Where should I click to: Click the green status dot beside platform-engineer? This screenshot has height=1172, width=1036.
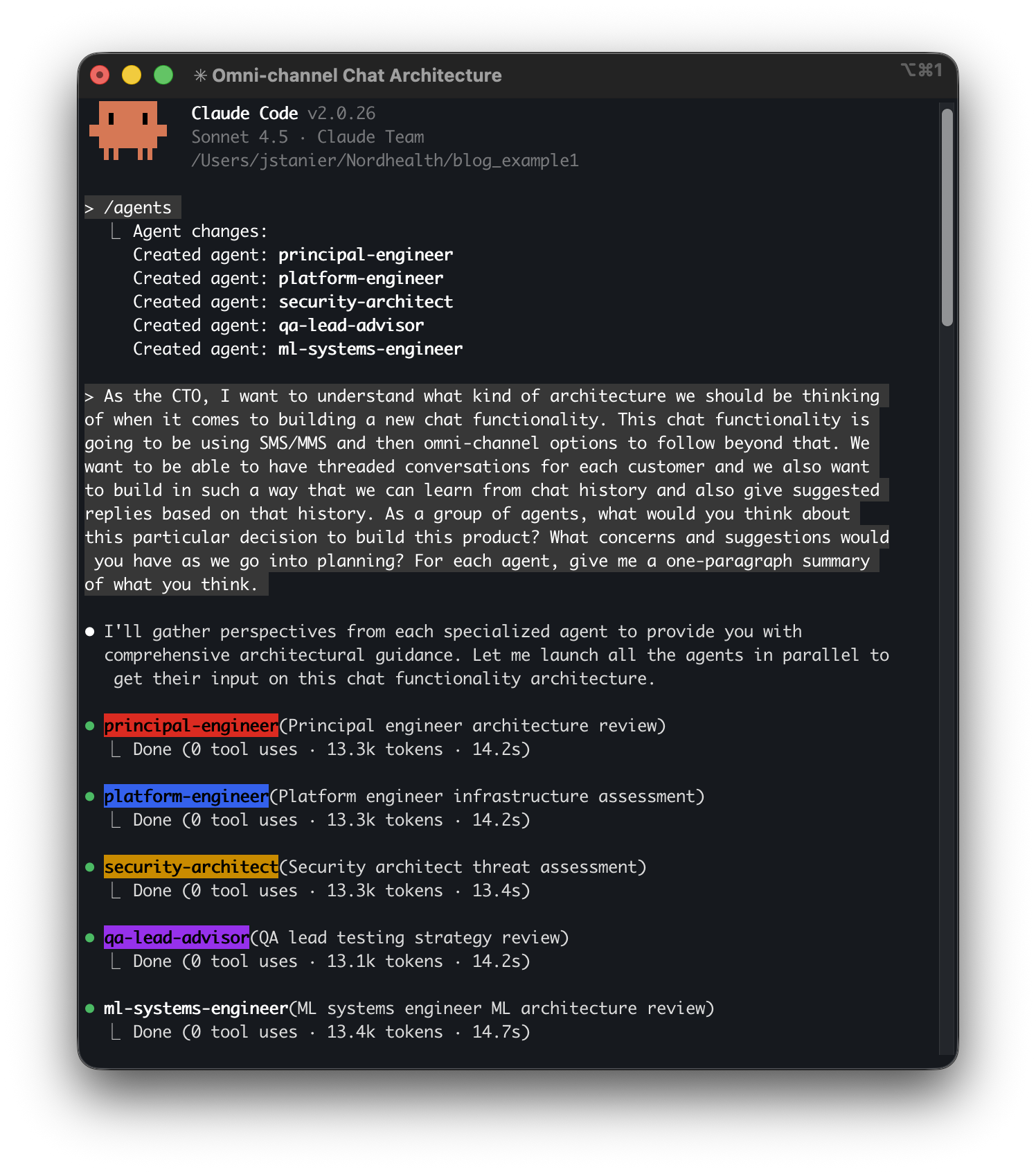[x=90, y=797]
